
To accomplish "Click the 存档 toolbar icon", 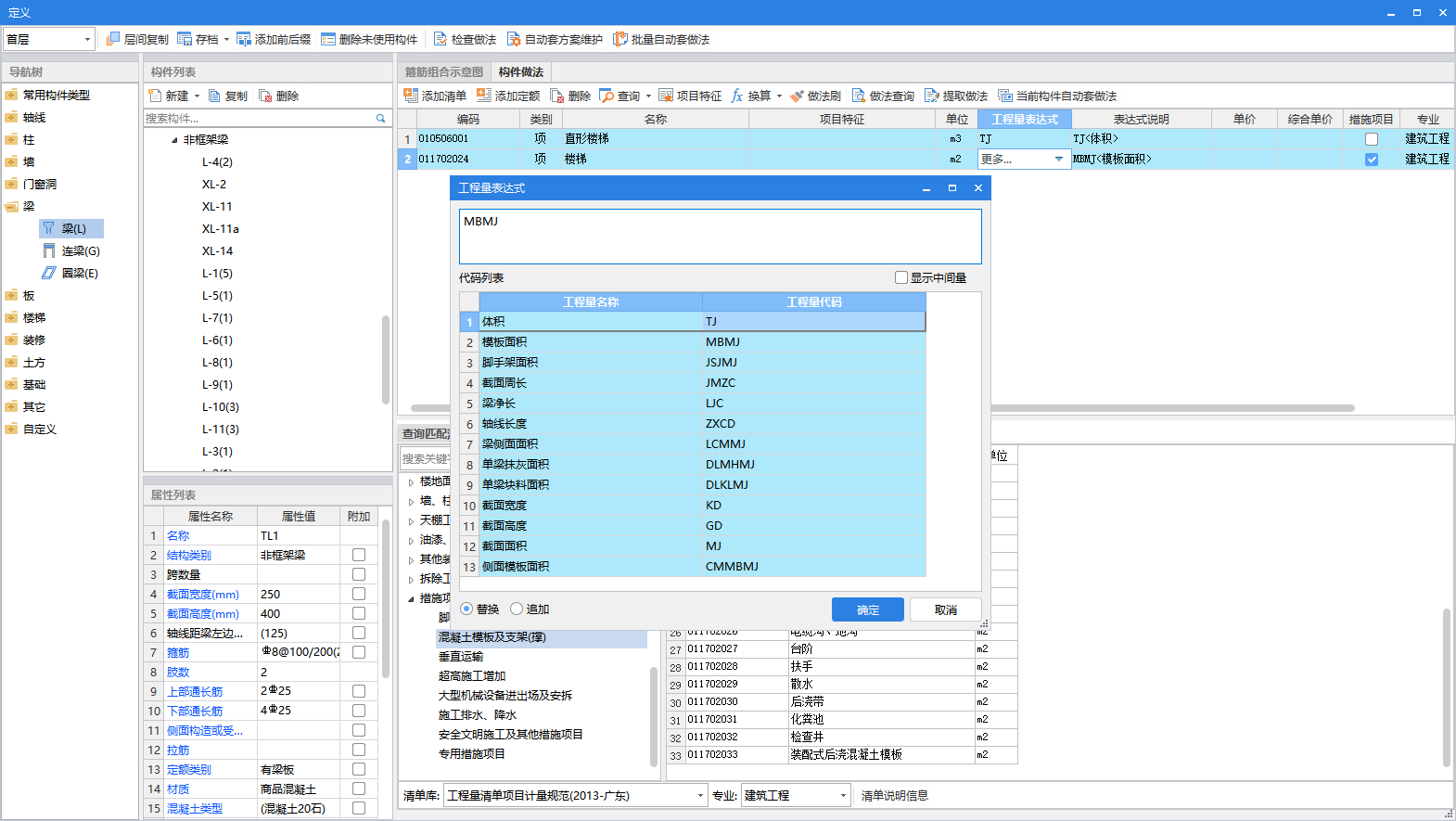I will (x=185, y=39).
